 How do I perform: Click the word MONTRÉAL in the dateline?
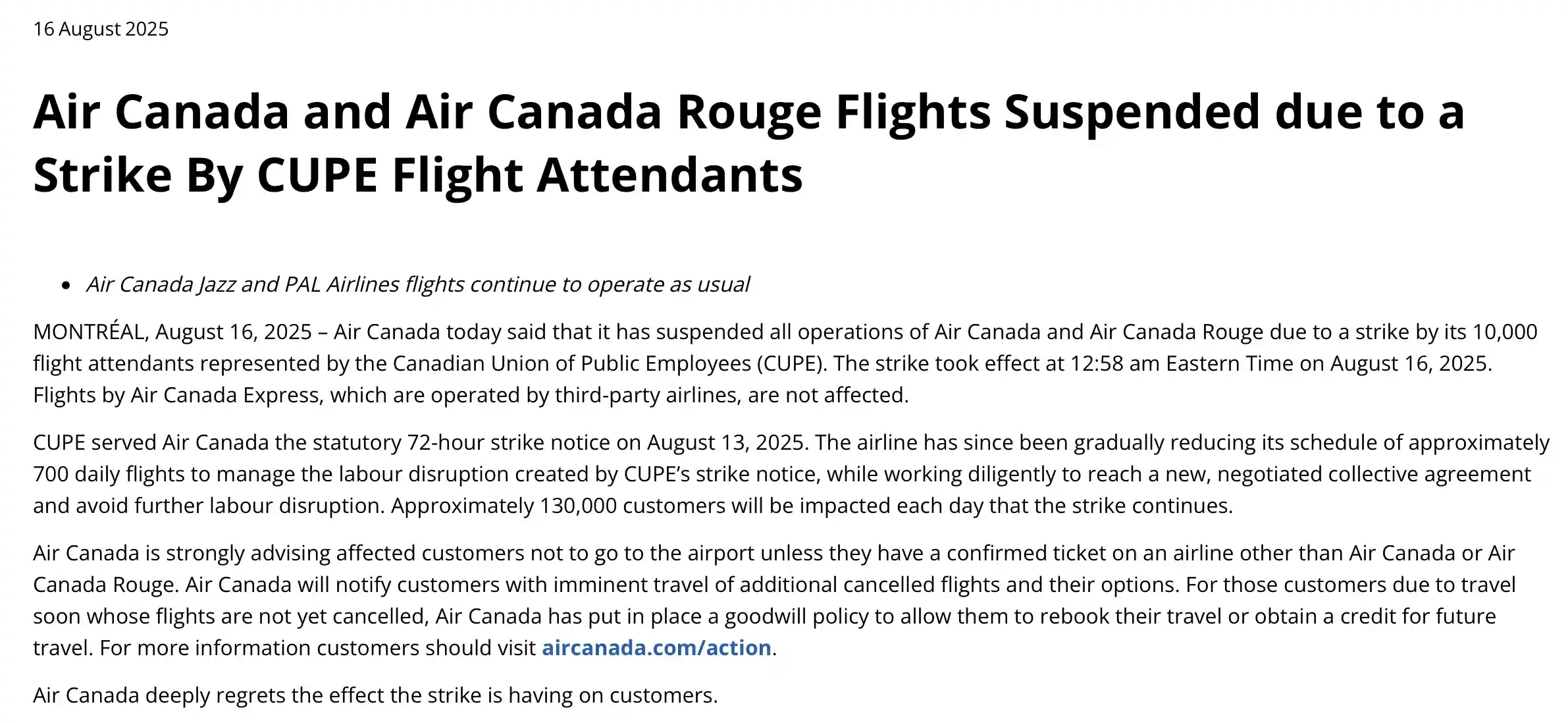click(x=89, y=332)
